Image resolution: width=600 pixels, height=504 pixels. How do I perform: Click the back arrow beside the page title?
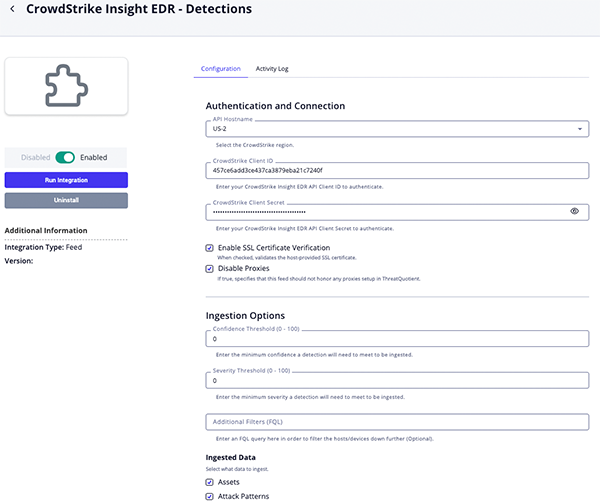coord(12,10)
